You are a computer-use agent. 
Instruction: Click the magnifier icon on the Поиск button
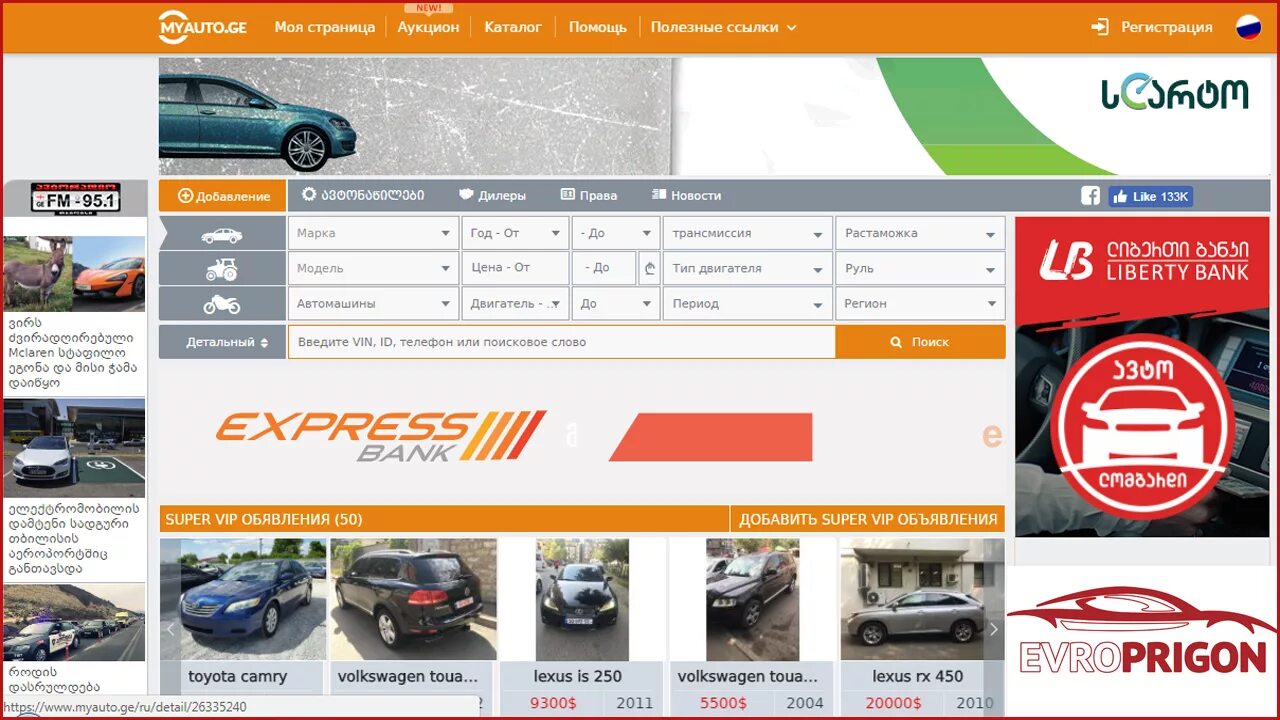[x=897, y=341]
